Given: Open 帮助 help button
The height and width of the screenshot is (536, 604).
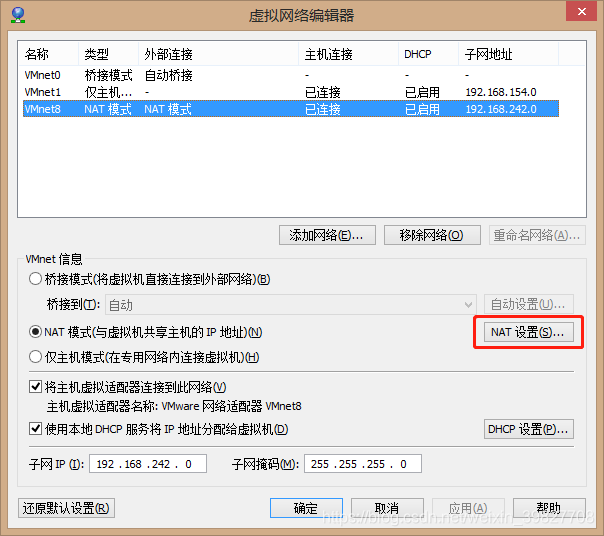Looking at the screenshot, I should tap(549, 508).
